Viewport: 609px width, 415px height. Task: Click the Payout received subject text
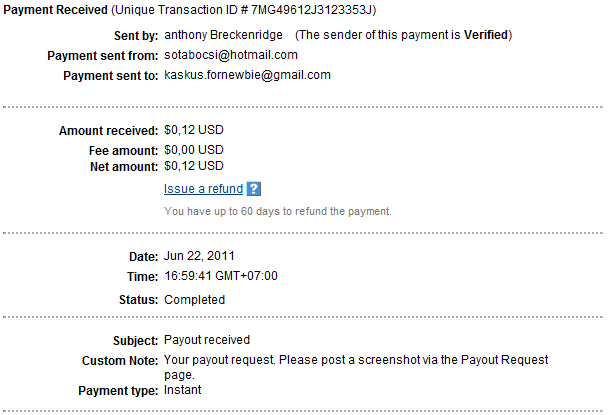207,340
